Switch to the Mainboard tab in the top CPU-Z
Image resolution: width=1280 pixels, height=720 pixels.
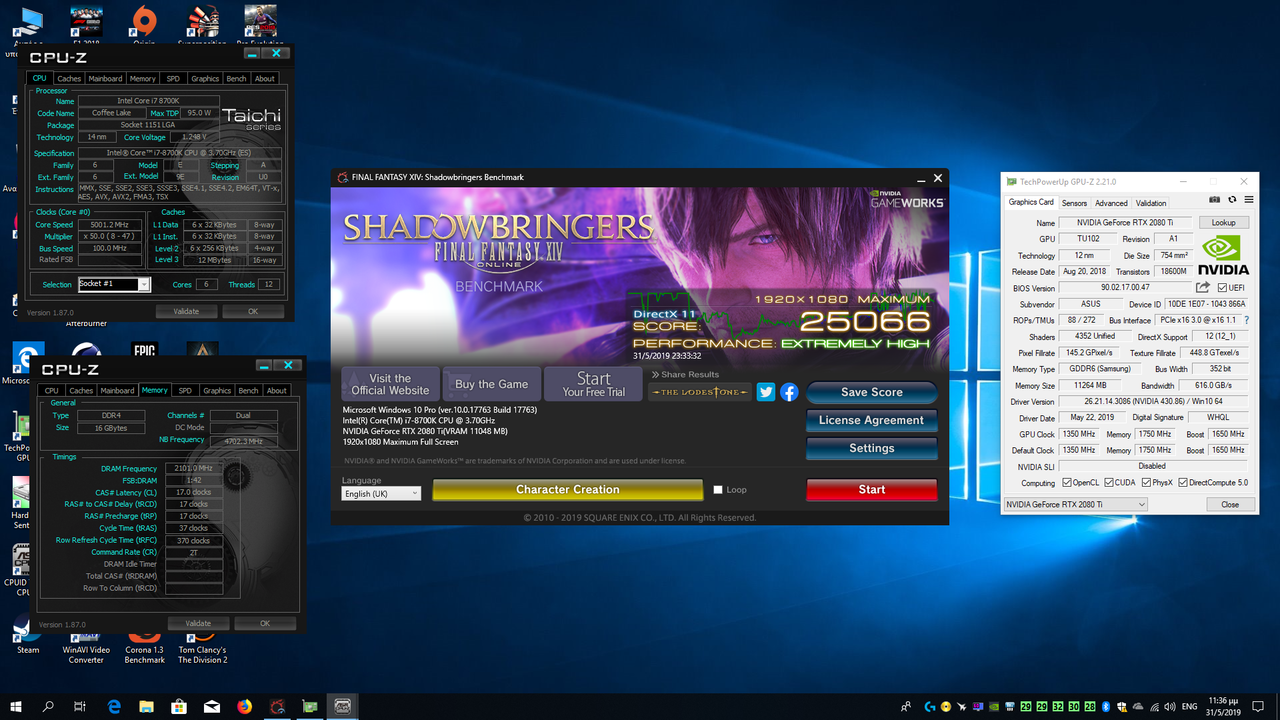[105, 78]
